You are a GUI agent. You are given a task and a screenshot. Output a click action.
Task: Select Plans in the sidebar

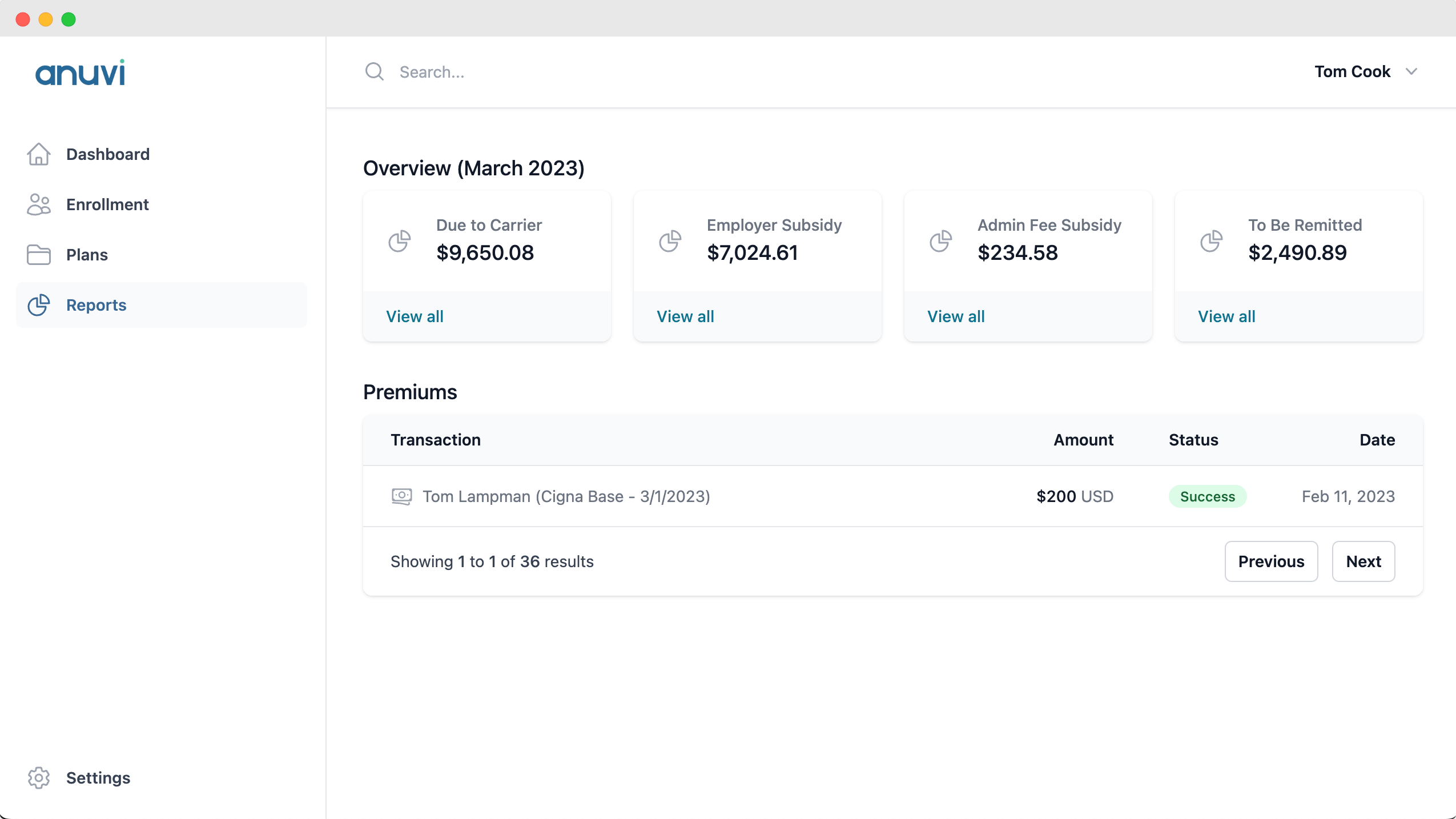tap(87, 255)
